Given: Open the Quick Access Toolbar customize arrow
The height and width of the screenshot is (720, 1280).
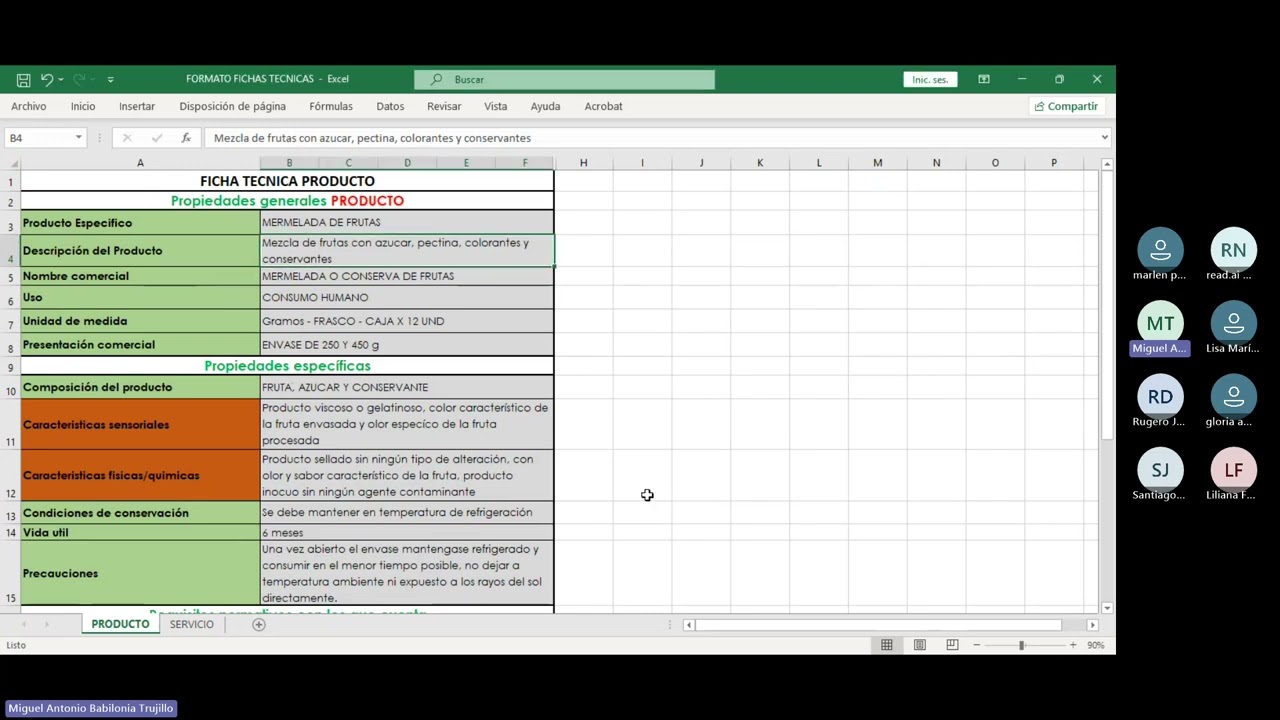Looking at the screenshot, I should [110, 79].
